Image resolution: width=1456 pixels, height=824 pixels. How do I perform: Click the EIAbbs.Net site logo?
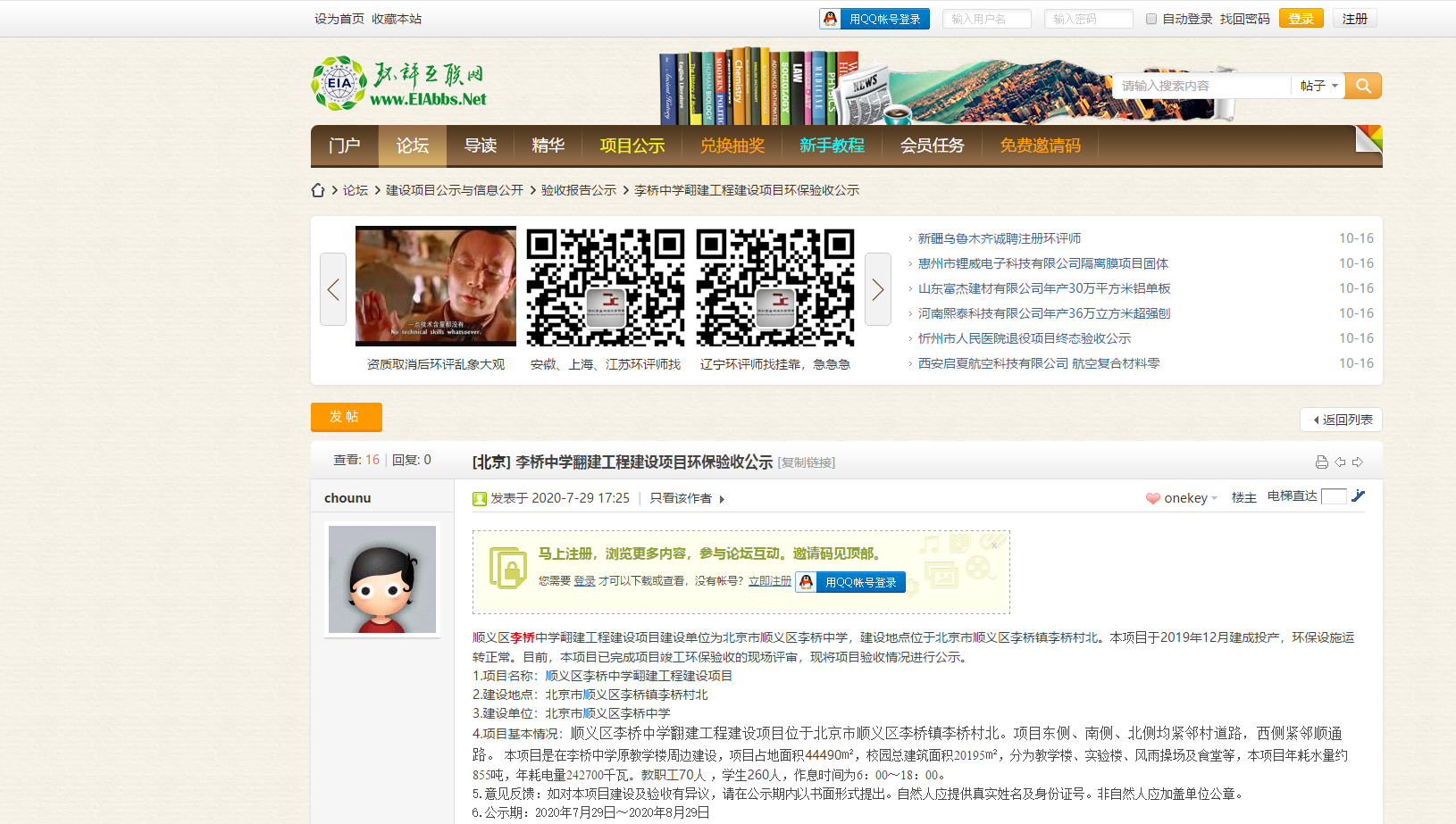tap(399, 84)
